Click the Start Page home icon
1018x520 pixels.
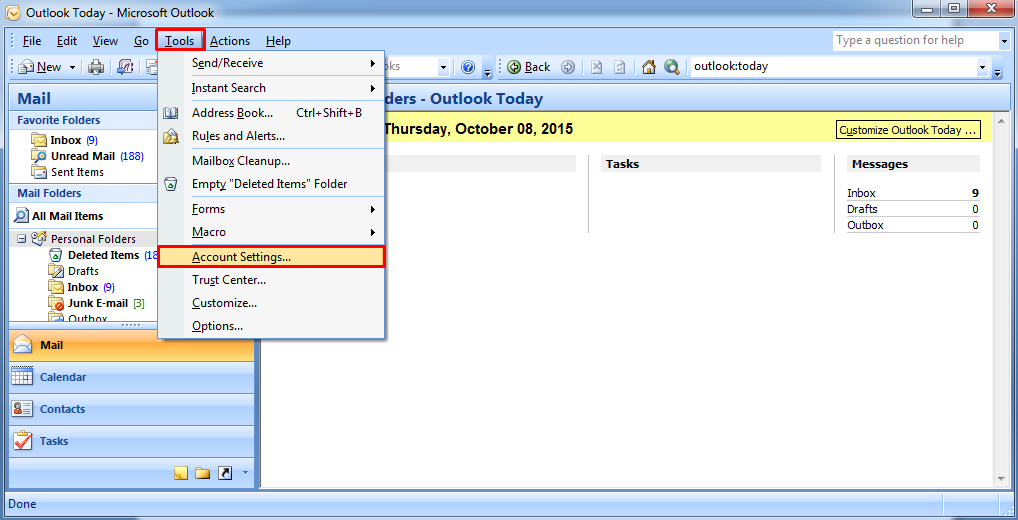[649, 67]
